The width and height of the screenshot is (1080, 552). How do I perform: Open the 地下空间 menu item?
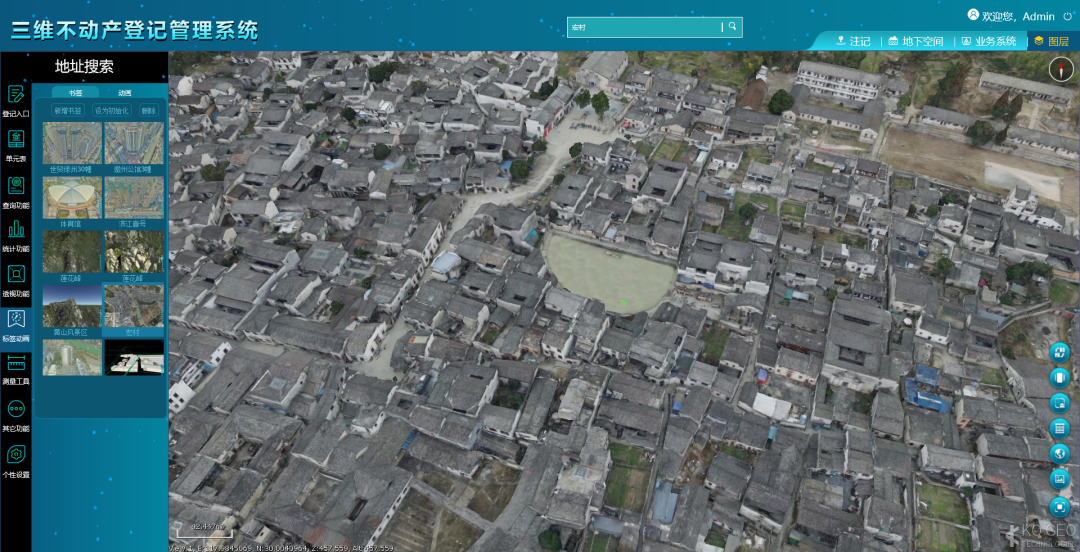tap(916, 41)
